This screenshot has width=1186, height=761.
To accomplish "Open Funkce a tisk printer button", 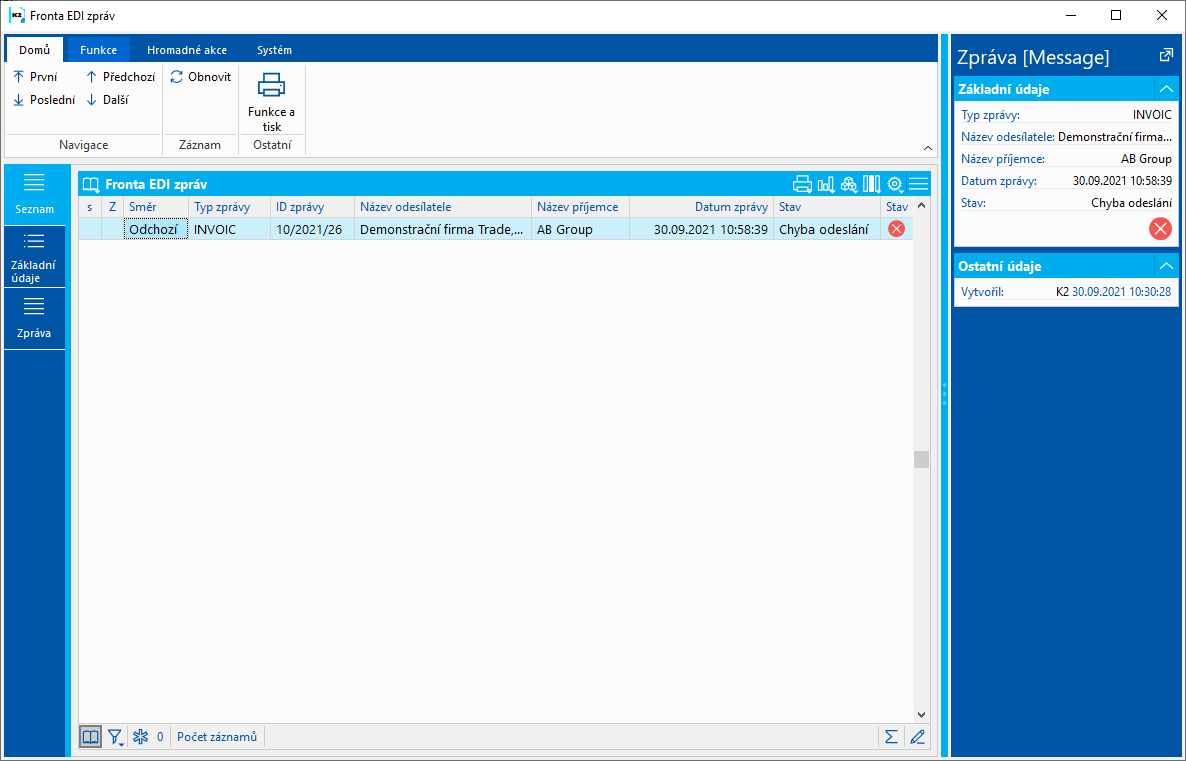I will tap(272, 102).
